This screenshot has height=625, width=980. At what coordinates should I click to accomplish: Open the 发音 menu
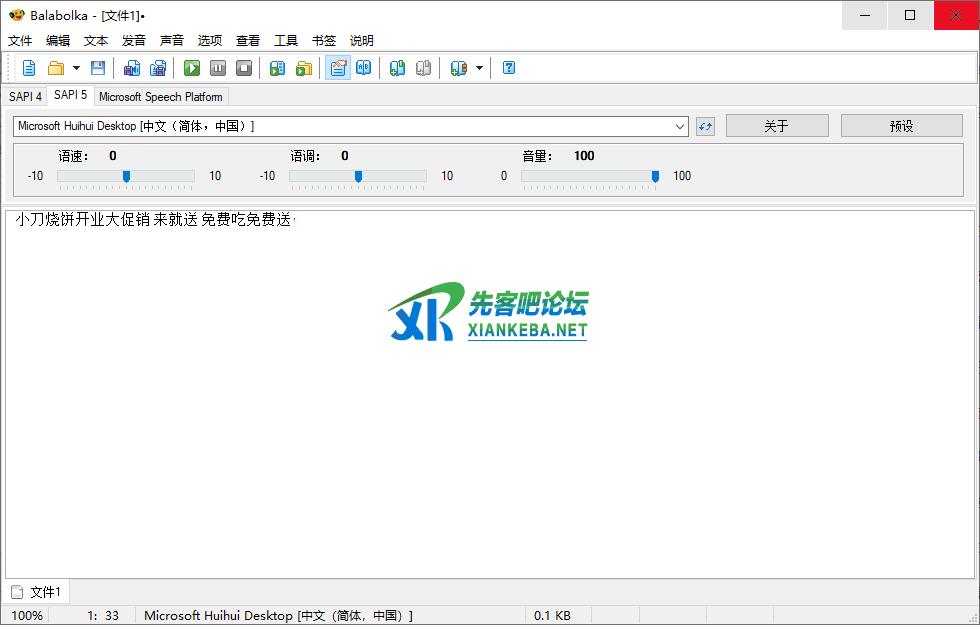pyautogui.click(x=134, y=41)
